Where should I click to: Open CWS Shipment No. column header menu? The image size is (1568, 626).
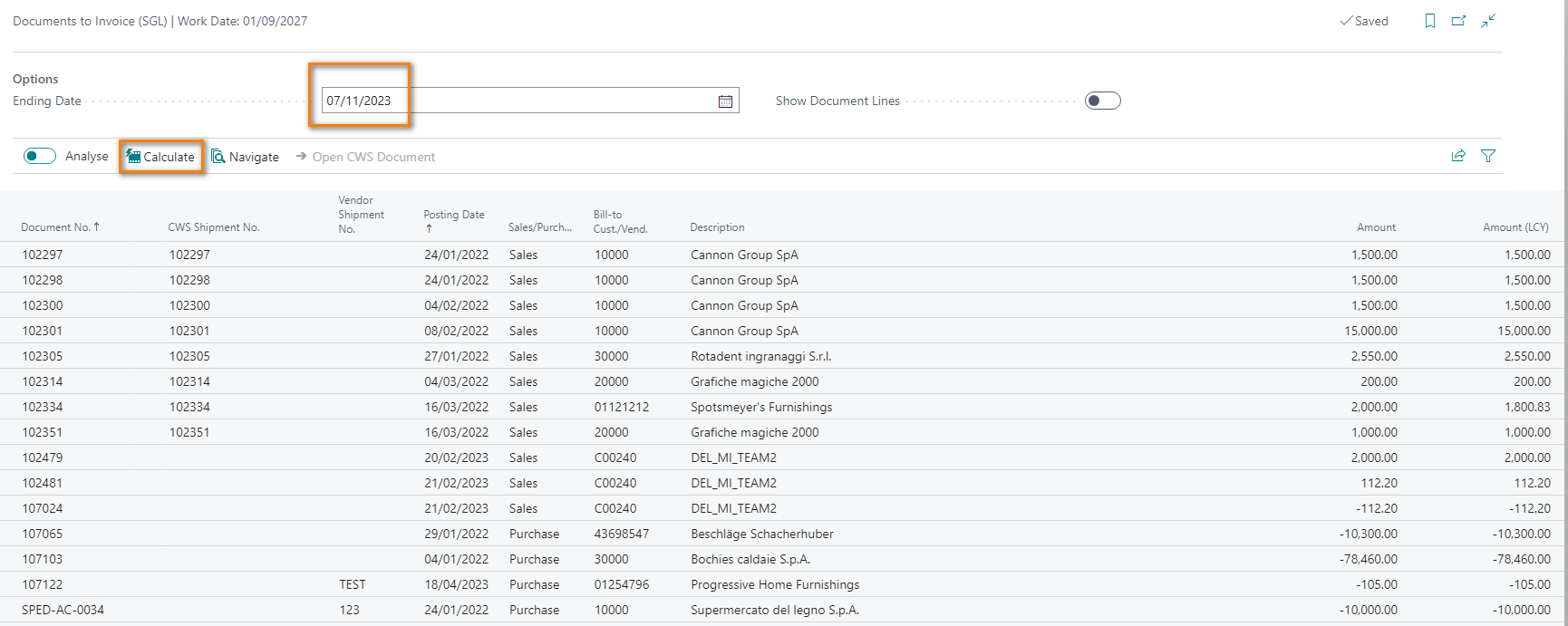(214, 227)
